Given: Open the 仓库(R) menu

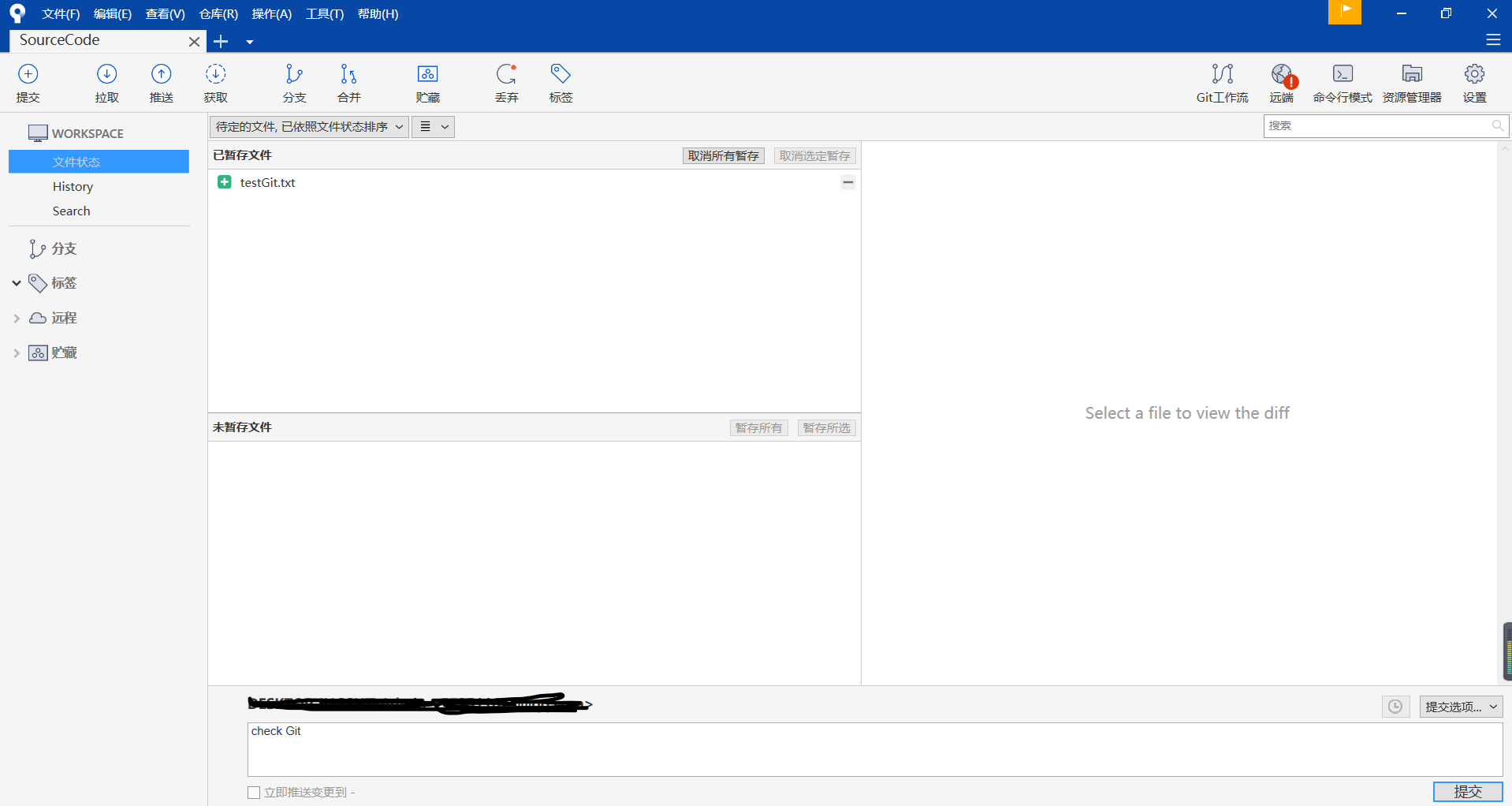Looking at the screenshot, I should click(218, 13).
